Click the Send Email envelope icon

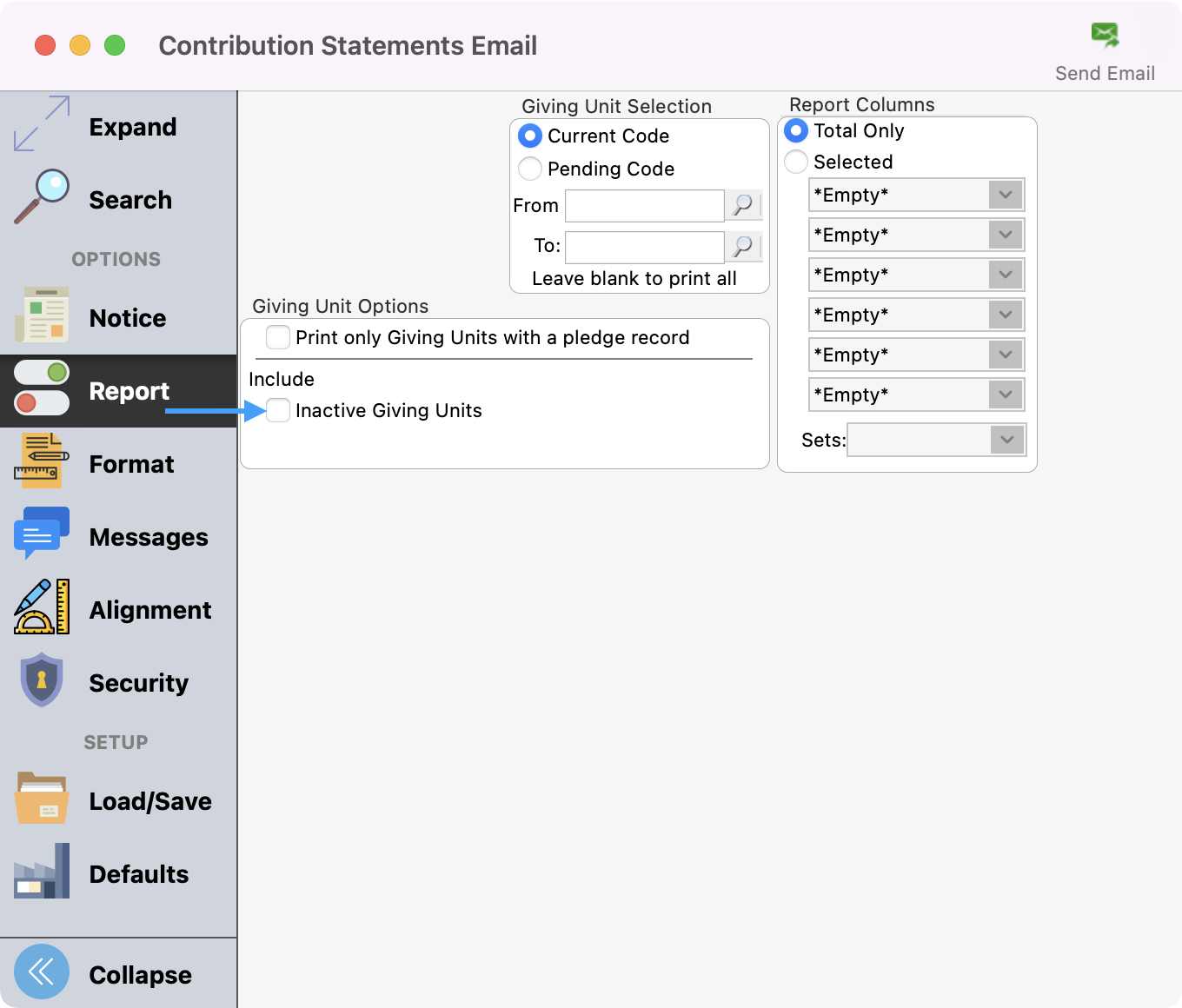pyautogui.click(x=1105, y=36)
